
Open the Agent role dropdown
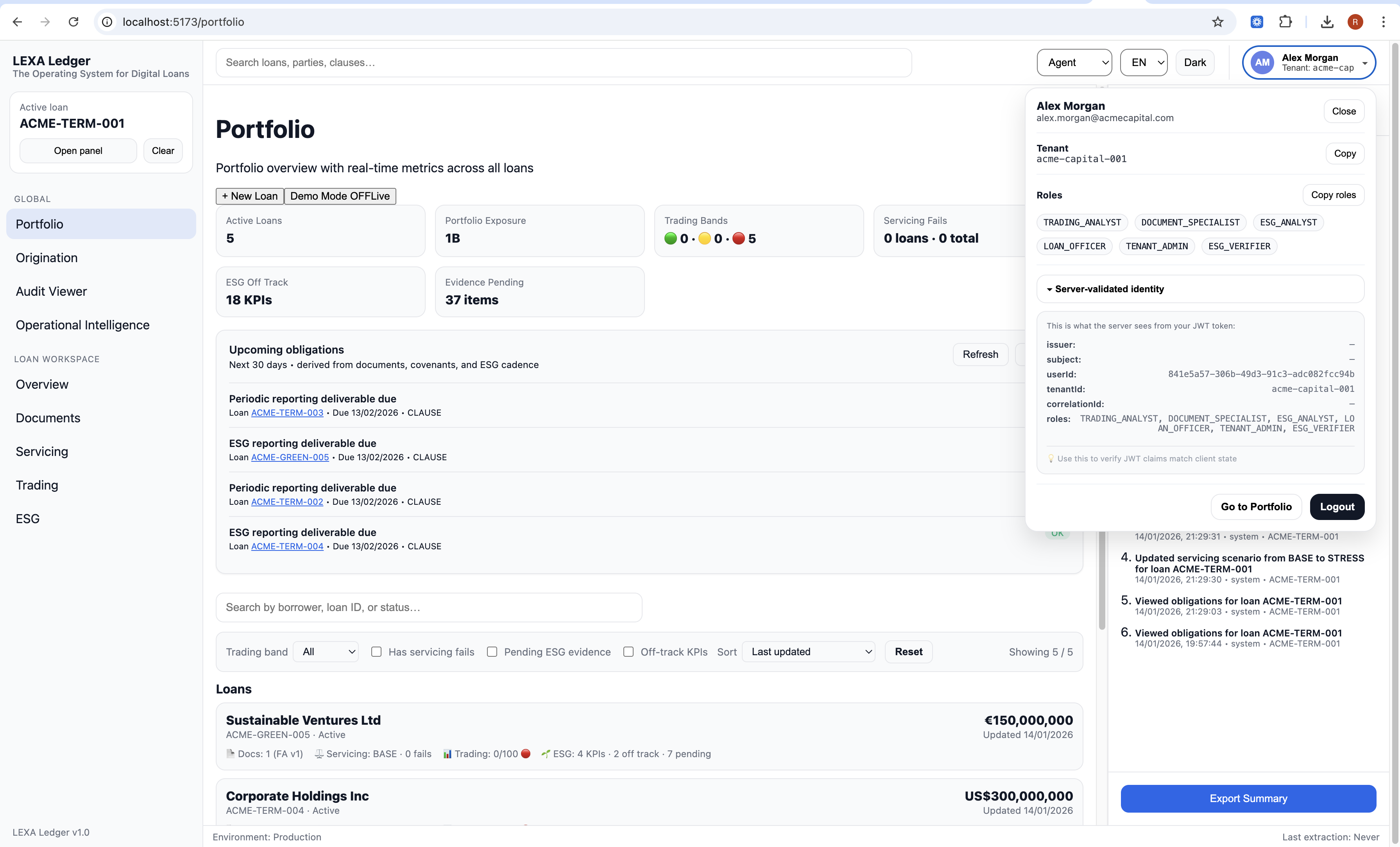(1074, 63)
